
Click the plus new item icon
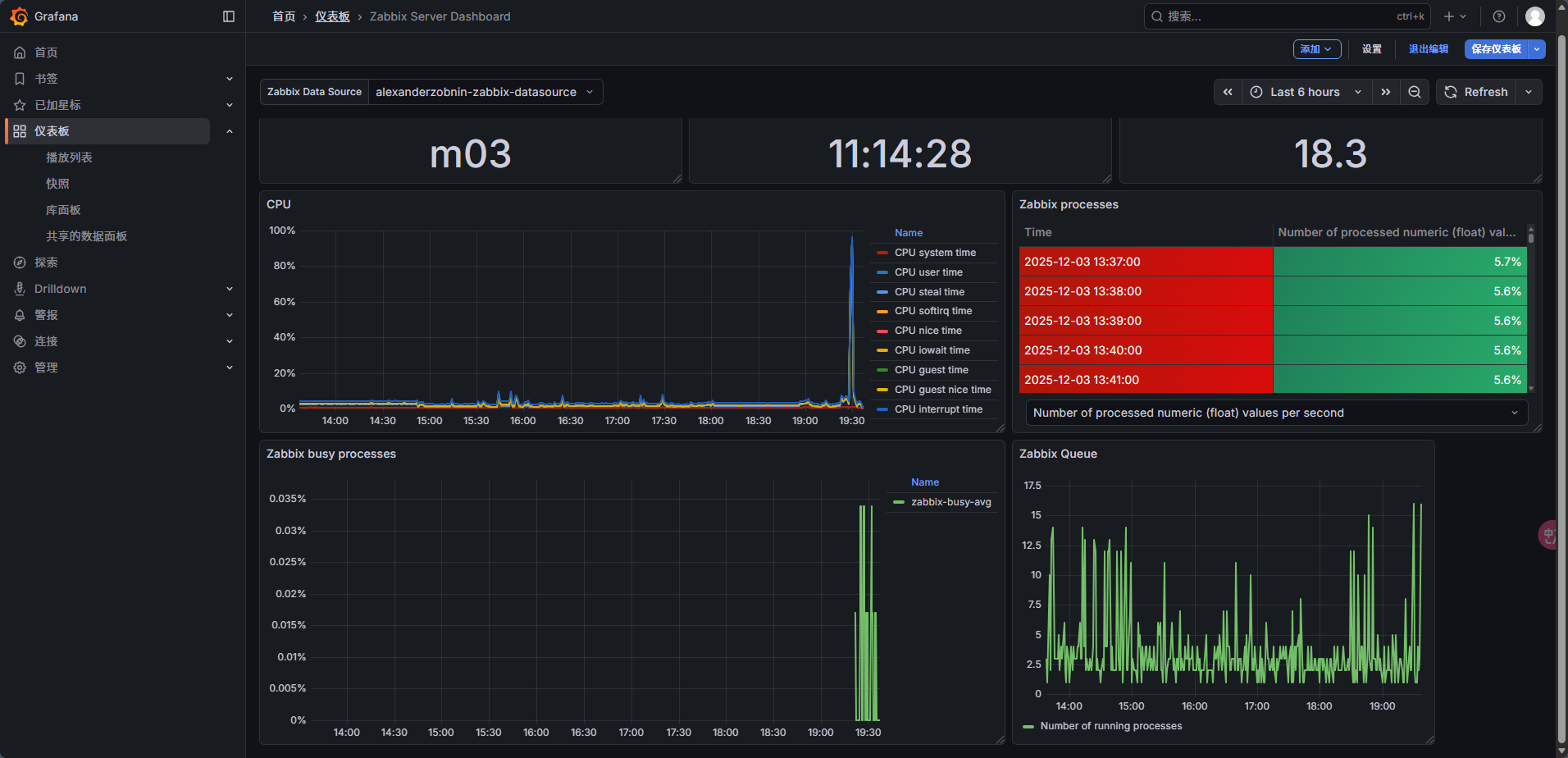click(x=1449, y=16)
